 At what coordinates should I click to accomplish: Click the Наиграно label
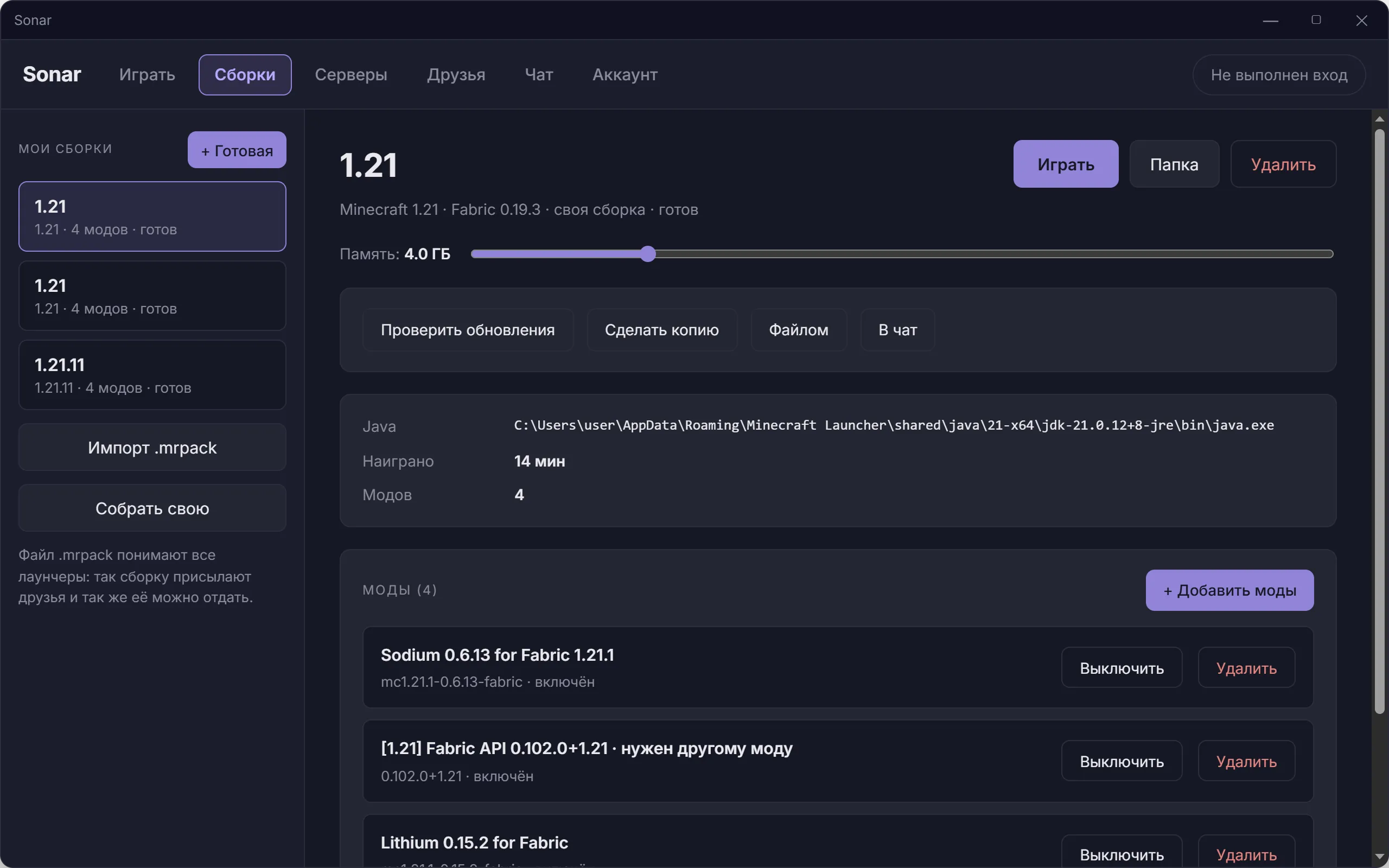[x=398, y=461]
